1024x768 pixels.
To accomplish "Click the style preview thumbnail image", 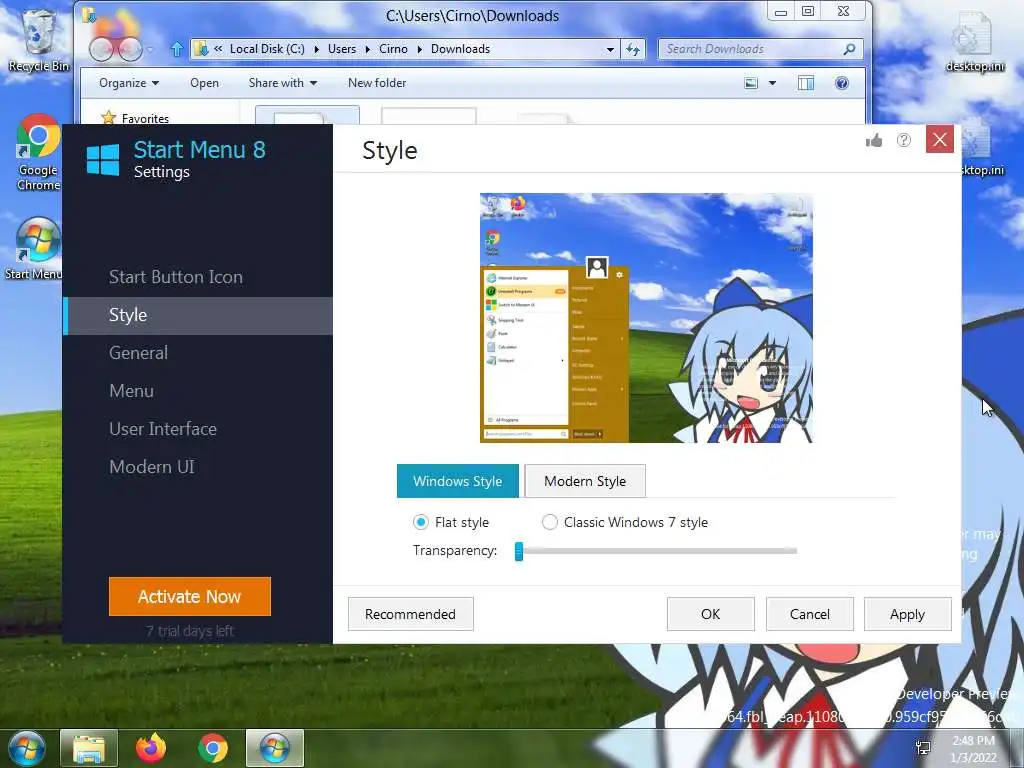I will [647, 318].
